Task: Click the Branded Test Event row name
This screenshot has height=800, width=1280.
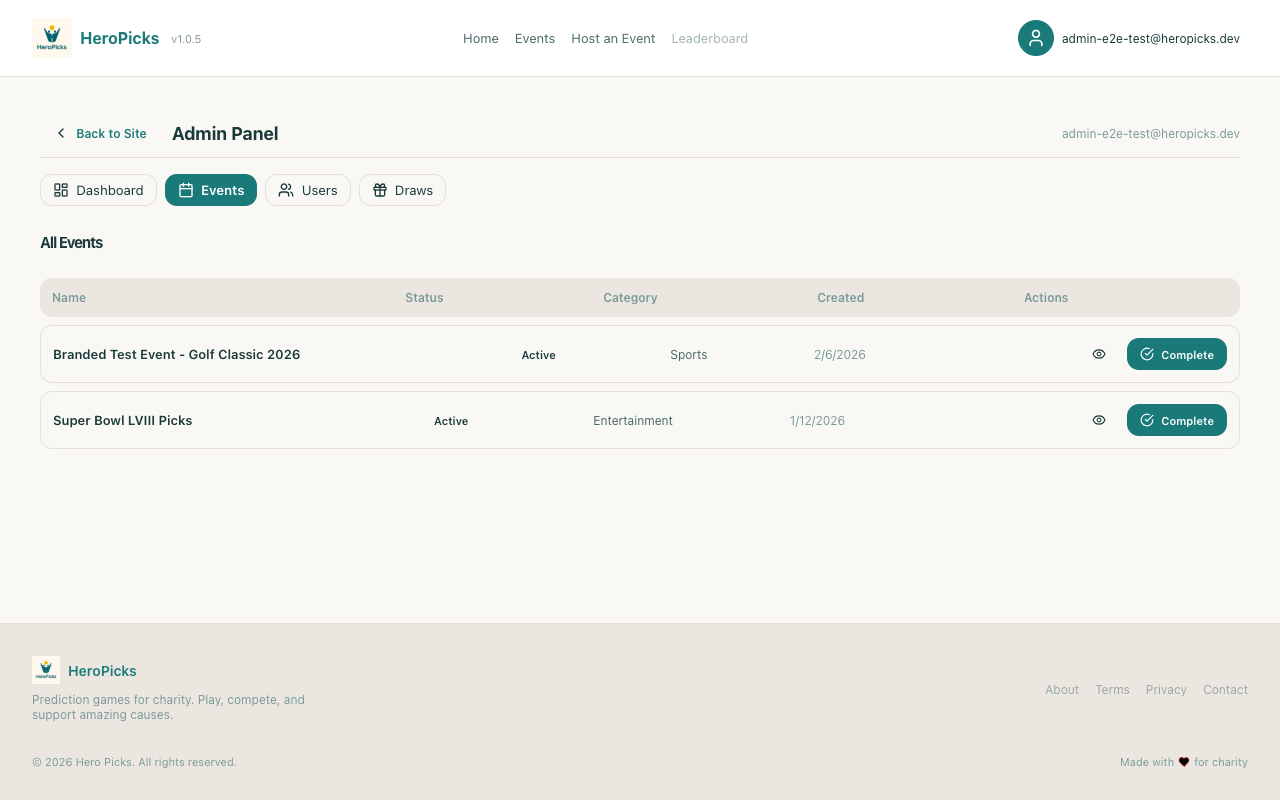Action: pyautogui.click(x=176, y=354)
